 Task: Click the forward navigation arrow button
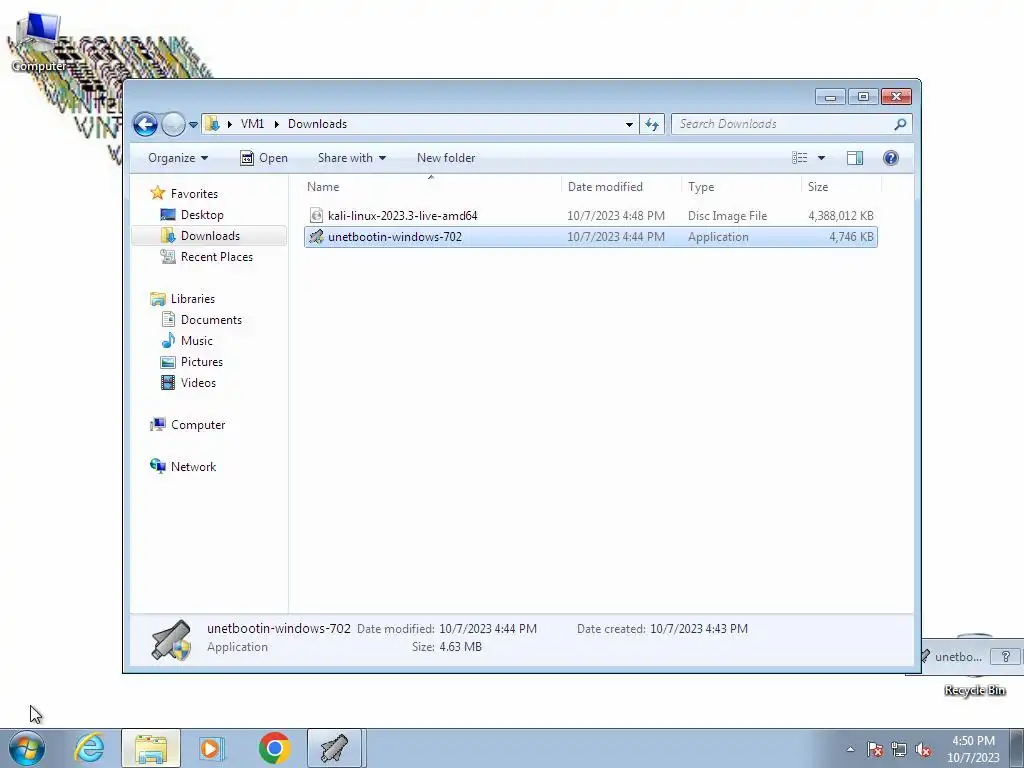(x=173, y=124)
